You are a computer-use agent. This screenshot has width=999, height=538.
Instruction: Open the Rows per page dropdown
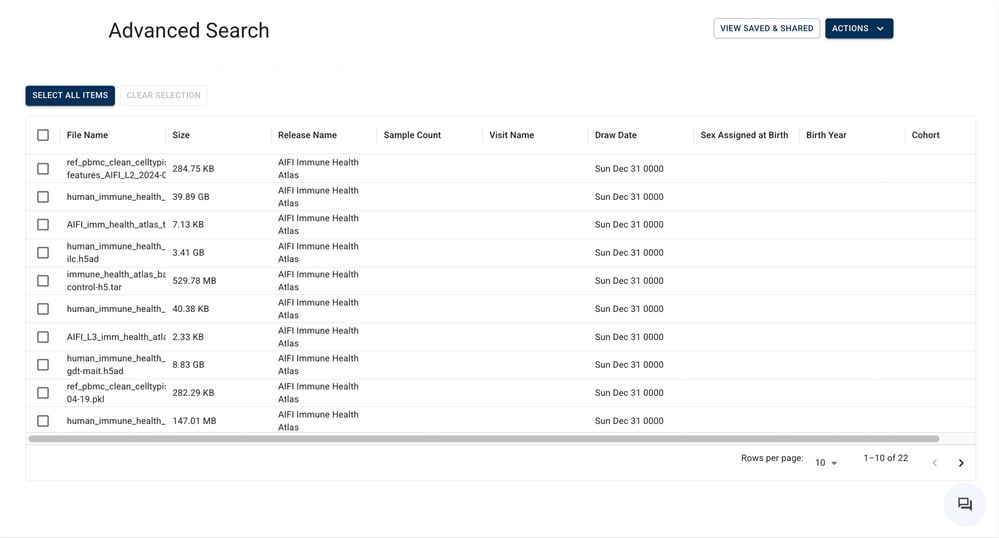(x=826, y=463)
